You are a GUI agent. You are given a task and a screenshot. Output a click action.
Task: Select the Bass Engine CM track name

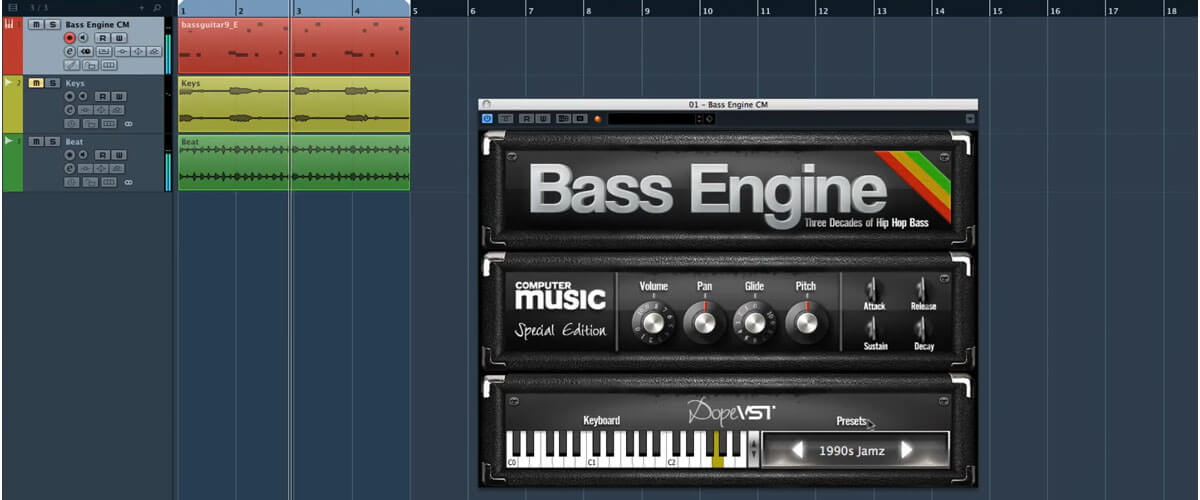(x=97, y=24)
